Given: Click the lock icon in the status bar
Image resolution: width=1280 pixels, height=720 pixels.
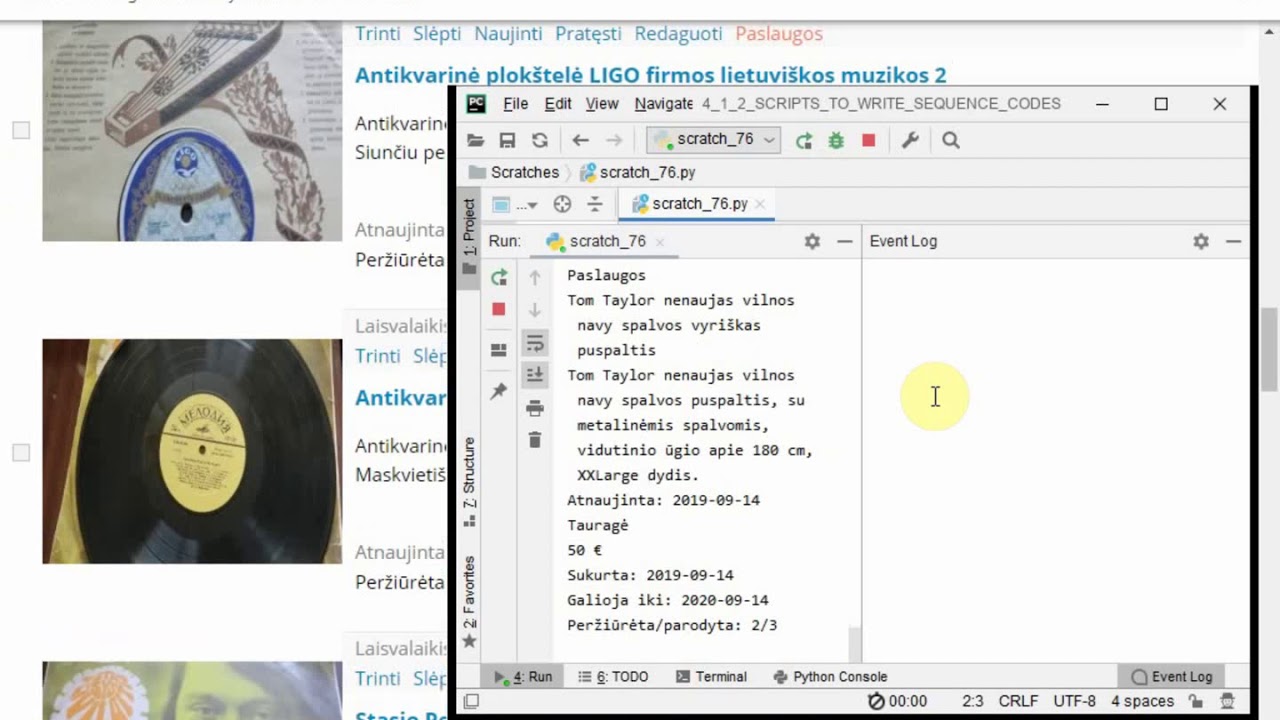Looking at the screenshot, I should coord(1195,702).
